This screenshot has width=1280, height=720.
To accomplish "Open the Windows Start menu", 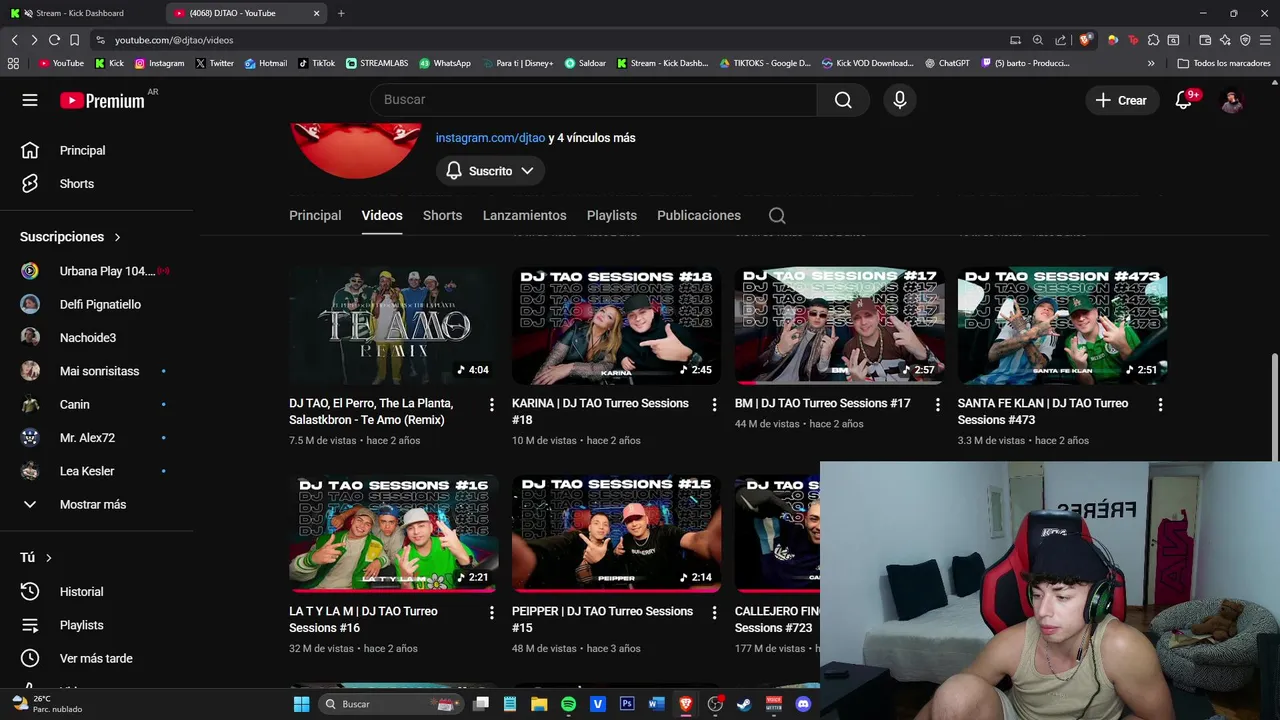I will point(301,704).
